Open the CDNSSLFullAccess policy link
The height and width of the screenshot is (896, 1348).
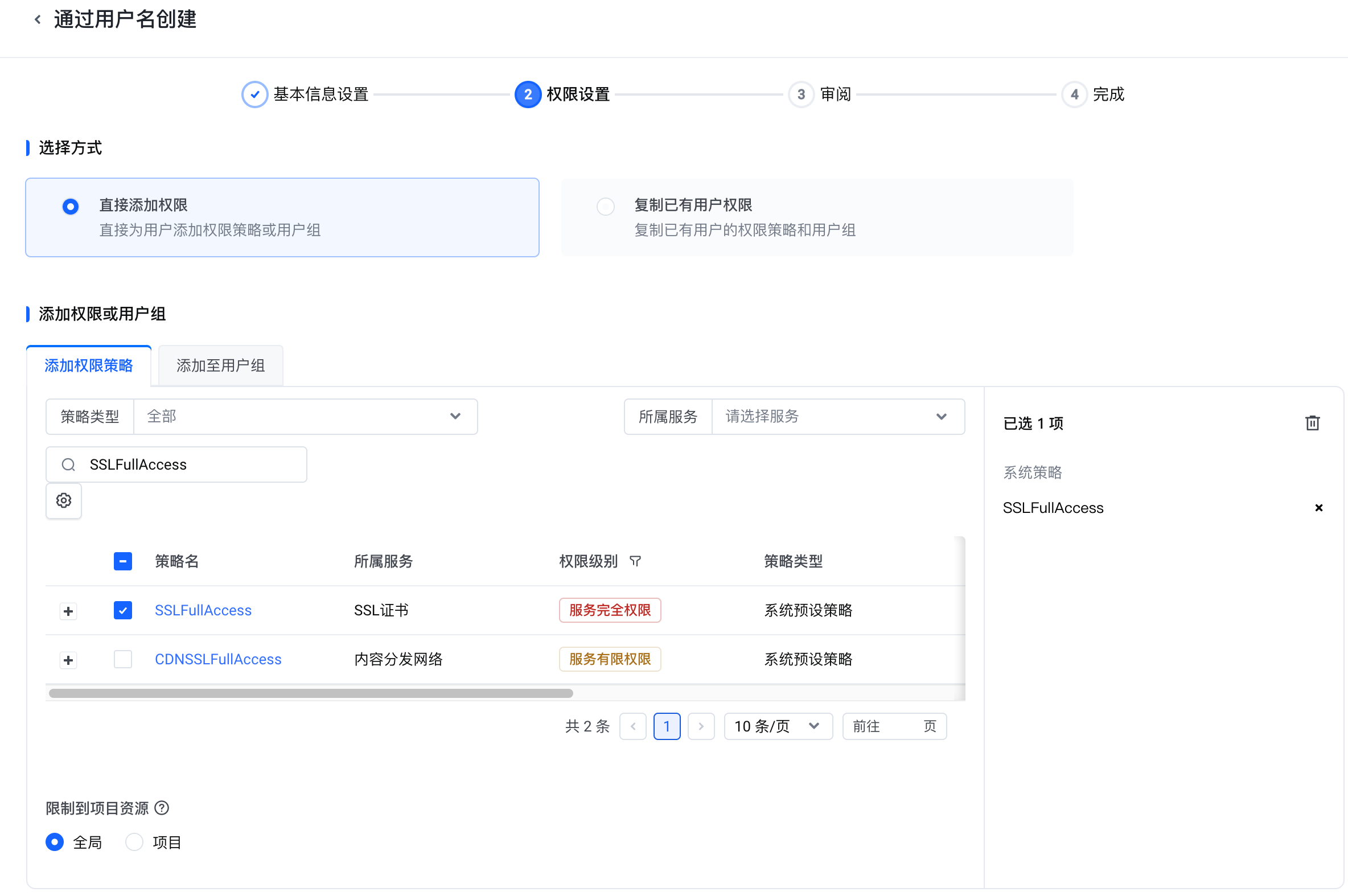(x=217, y=659)
